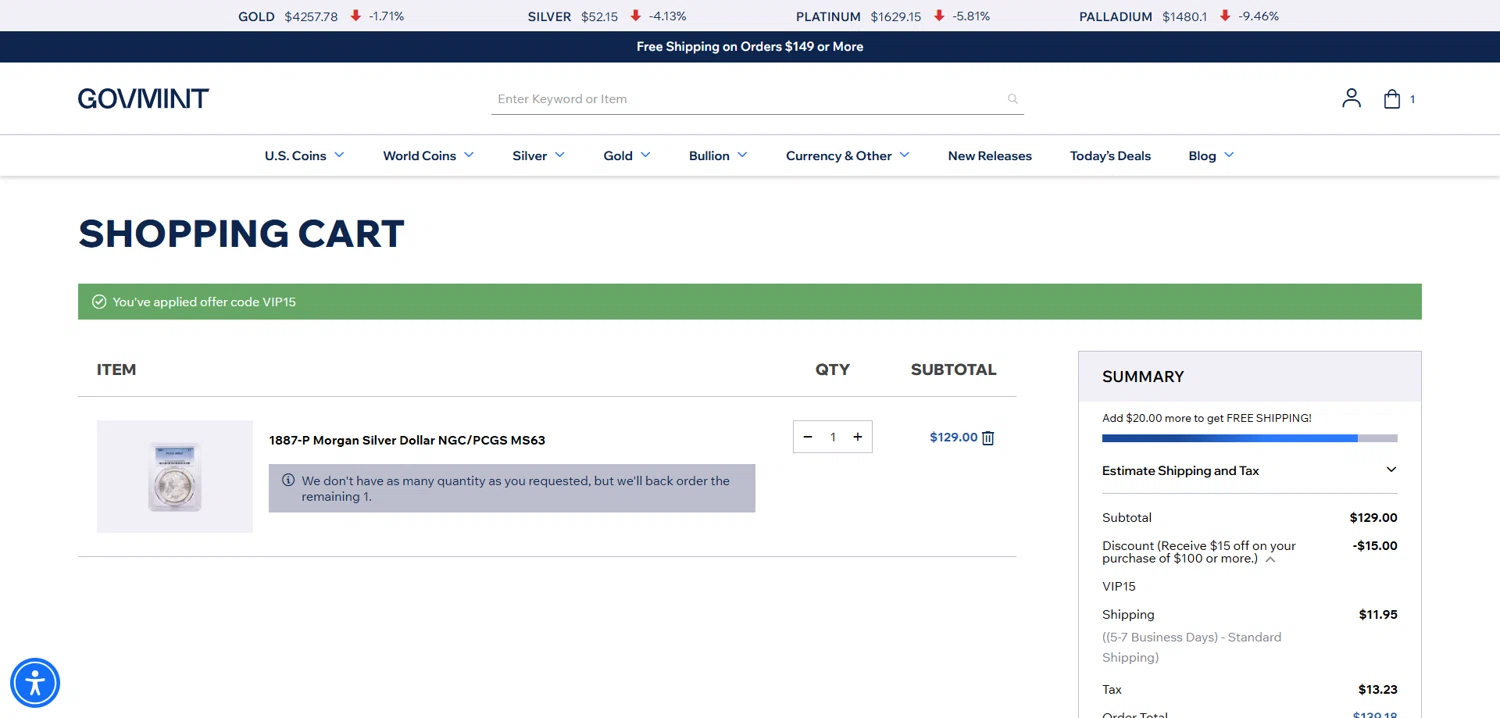Go to the GOVMINT home logo
The height and width of the screenshot is (718, 1500).
(x=143, y=98)
